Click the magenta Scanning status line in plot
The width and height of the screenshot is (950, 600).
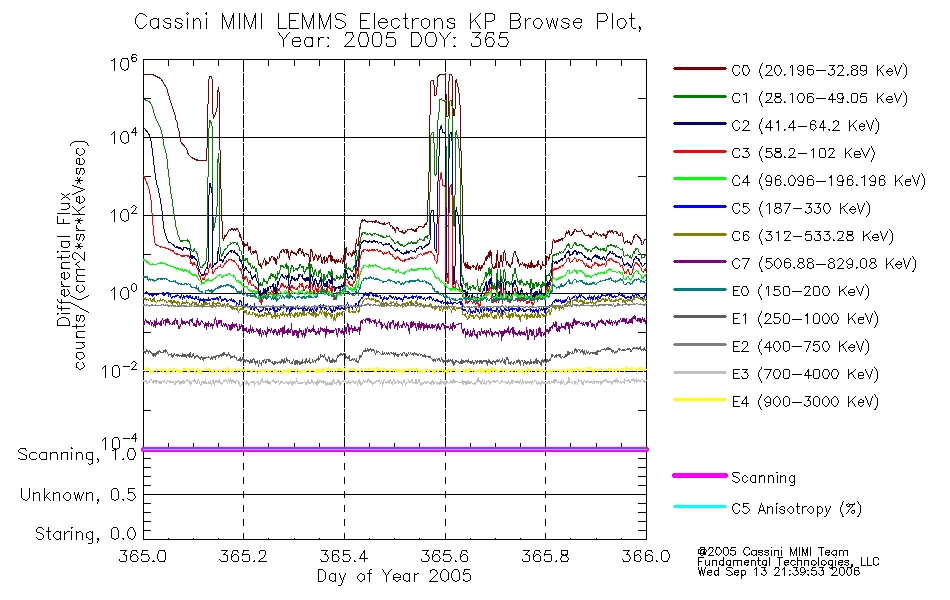click(x=395, y=449)
